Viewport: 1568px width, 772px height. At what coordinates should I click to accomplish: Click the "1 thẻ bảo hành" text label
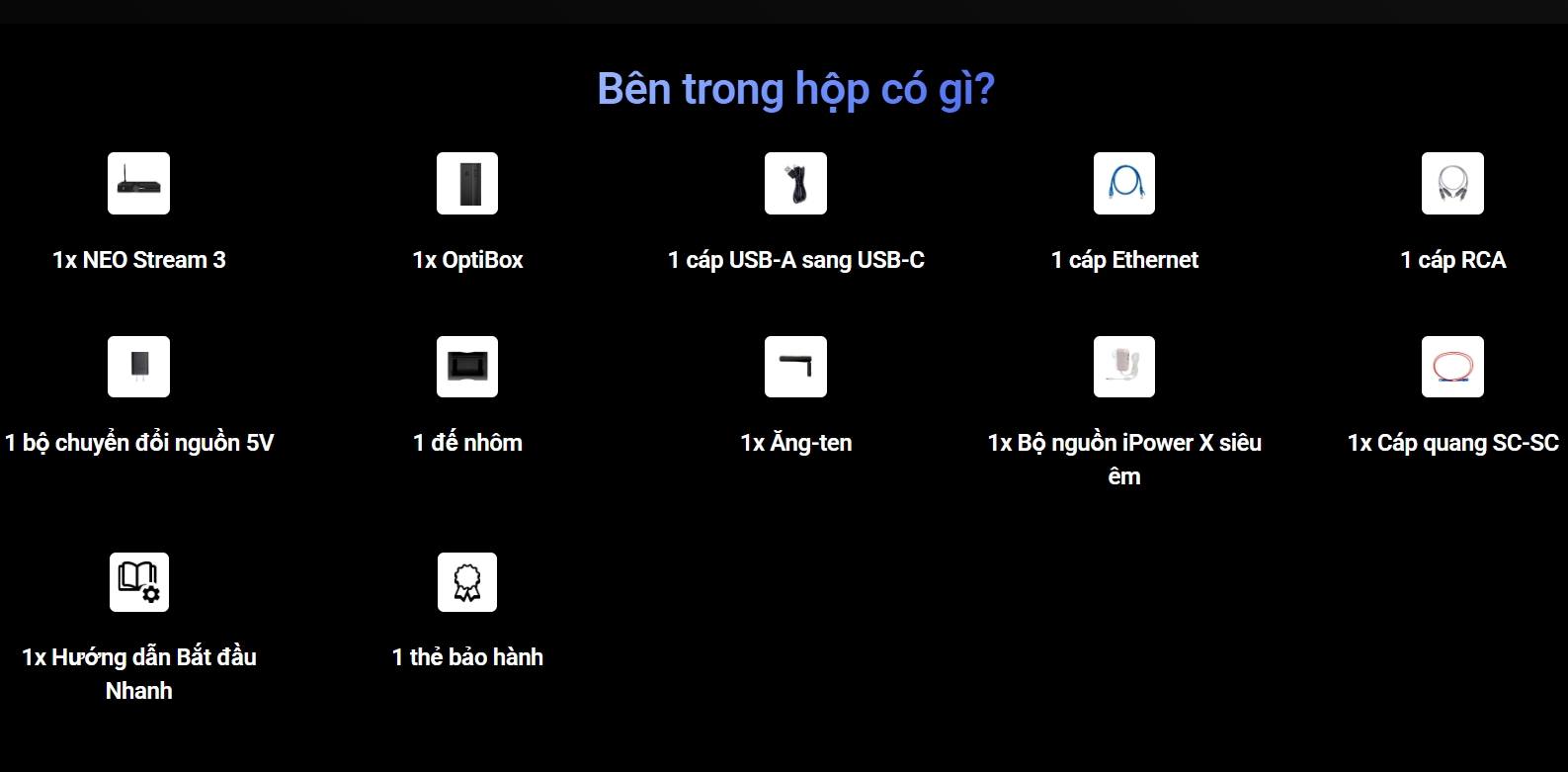point(467,657)
